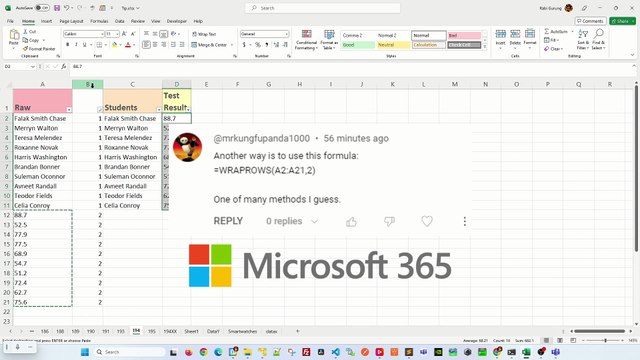640x360 pixels.
Task: Apply bold formatting
Action: point(68,44)
